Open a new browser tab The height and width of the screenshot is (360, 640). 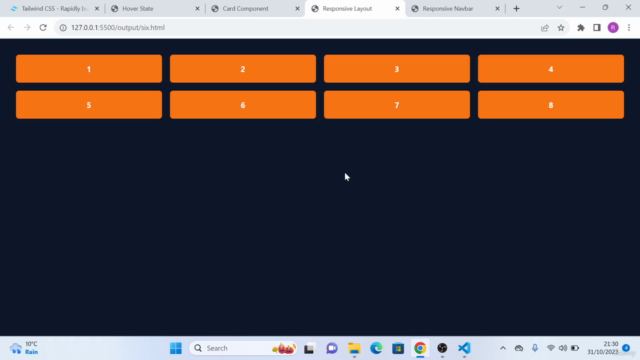[x=516, y=9]
